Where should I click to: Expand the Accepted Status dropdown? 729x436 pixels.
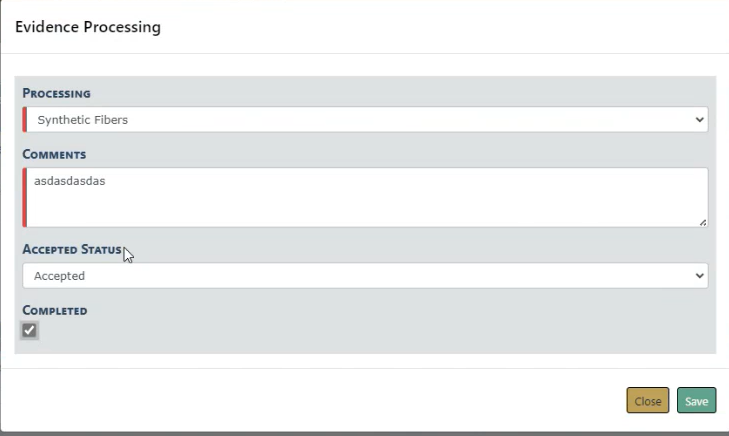tap(365, 276)
